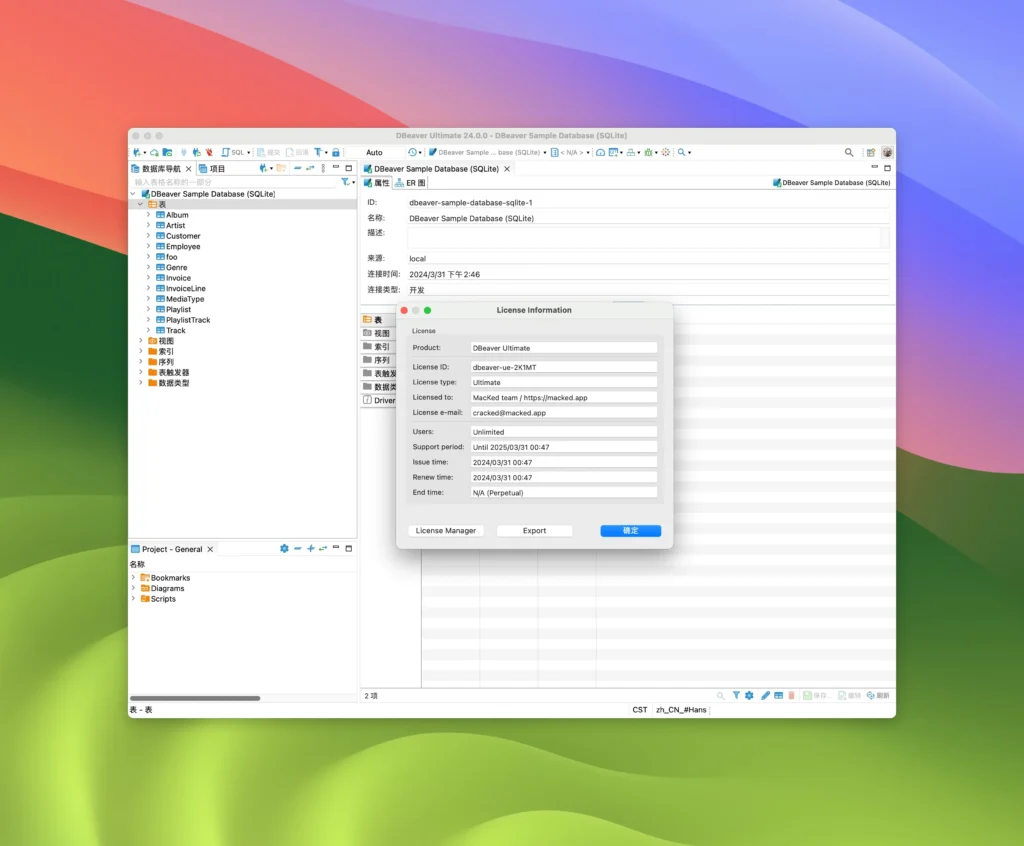Confirm the license dialog with 确定
This screenshot has width=1024, height=846.
click(x=630, y=531)
